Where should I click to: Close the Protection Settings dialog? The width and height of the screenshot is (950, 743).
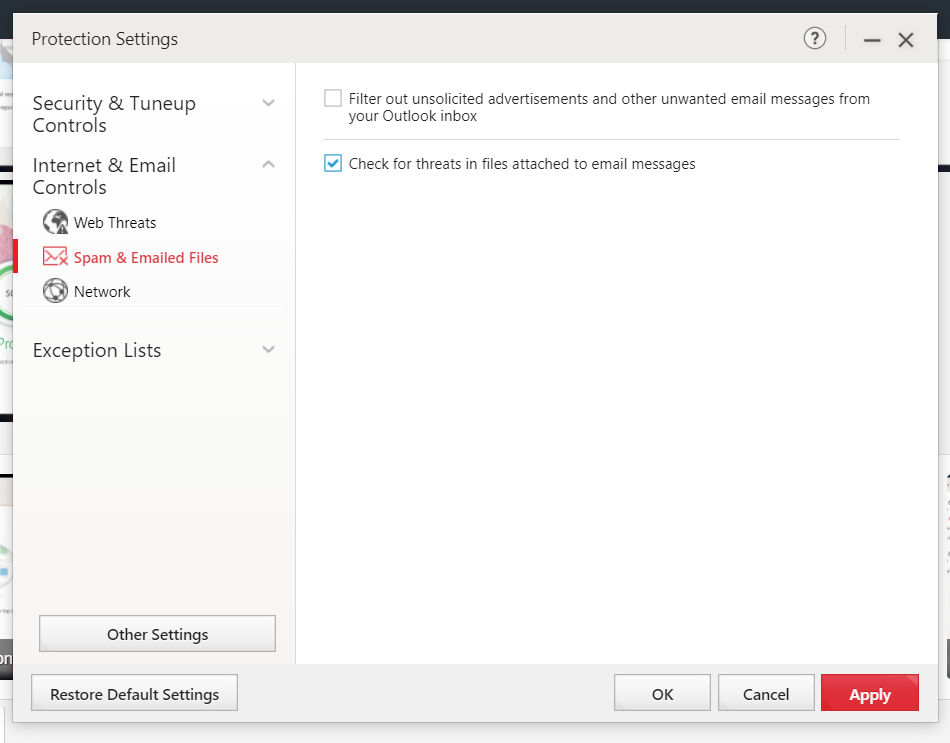(x=906, y=40)
